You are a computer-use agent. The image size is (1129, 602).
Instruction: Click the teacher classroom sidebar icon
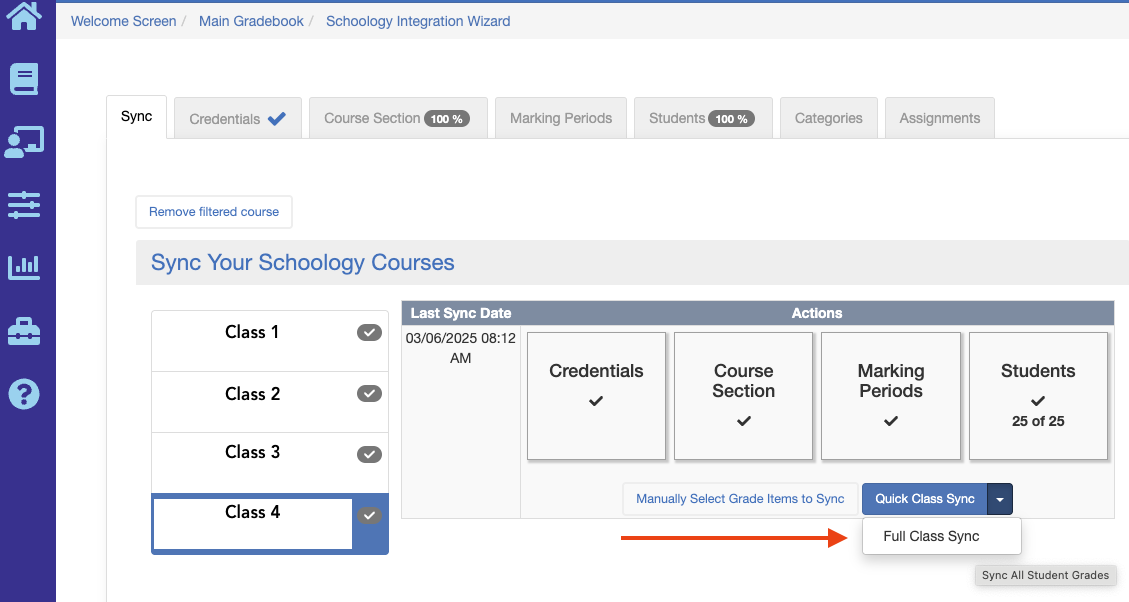pyautogui.click(x=24, y=142)
